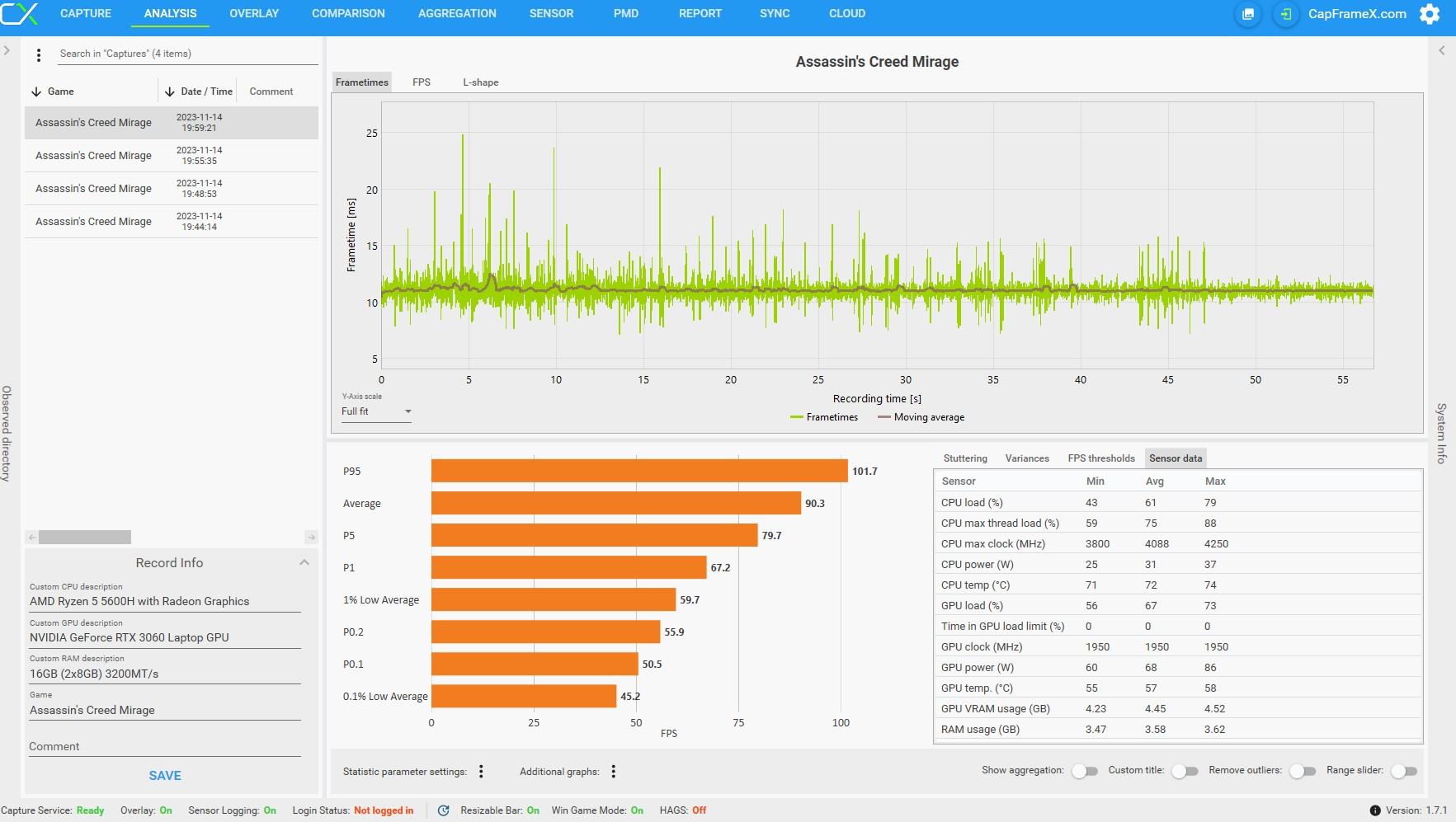Enable Range slider switch

tap(1403, 771)
